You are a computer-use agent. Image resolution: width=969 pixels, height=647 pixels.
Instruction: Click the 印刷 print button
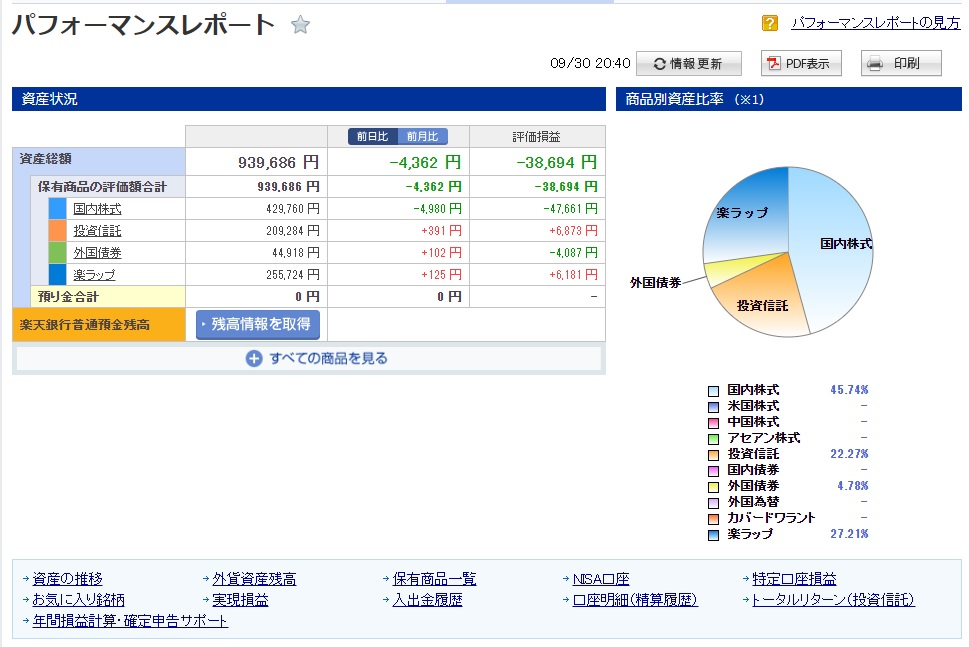click(x=901, y=63)
